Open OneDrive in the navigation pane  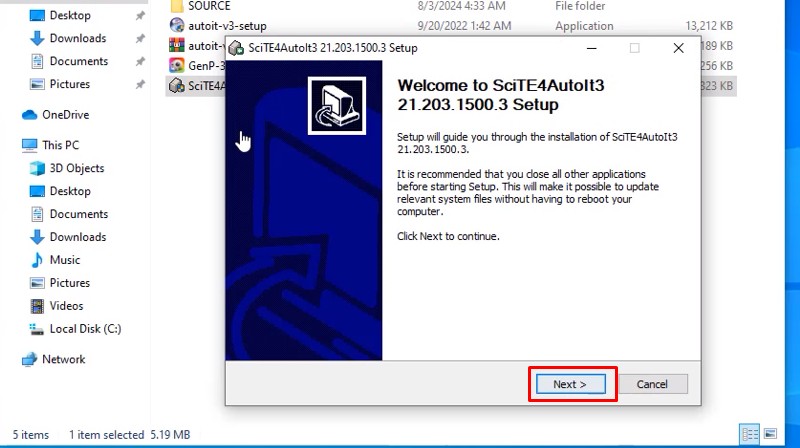pos(66,115)
